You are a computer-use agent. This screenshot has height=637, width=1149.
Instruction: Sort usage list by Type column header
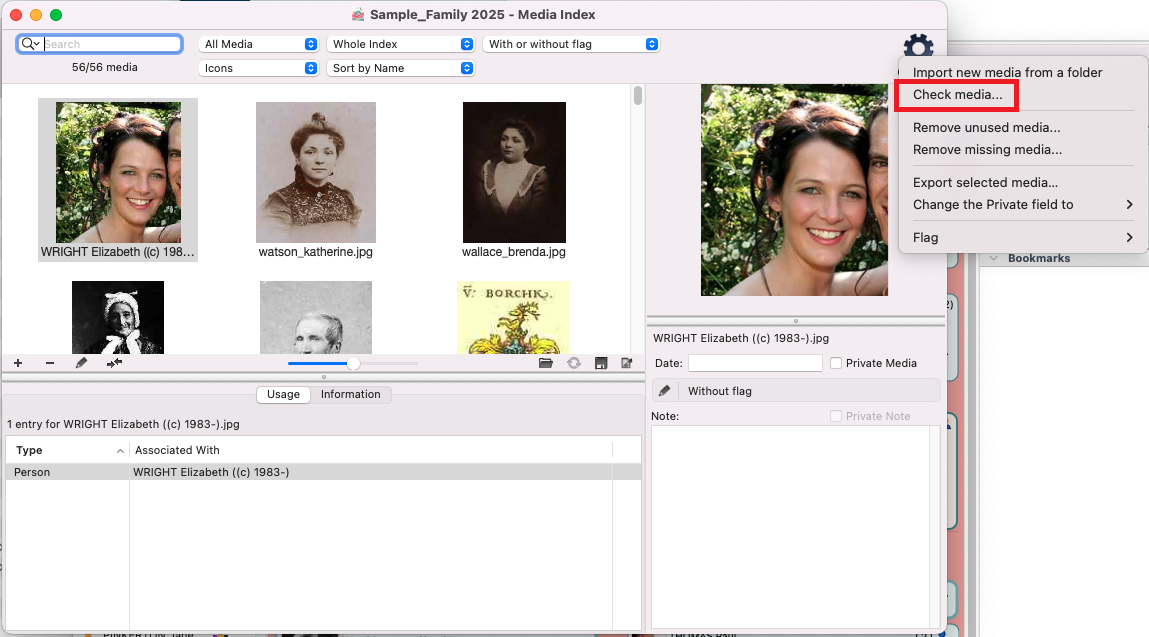click(66, 450)
